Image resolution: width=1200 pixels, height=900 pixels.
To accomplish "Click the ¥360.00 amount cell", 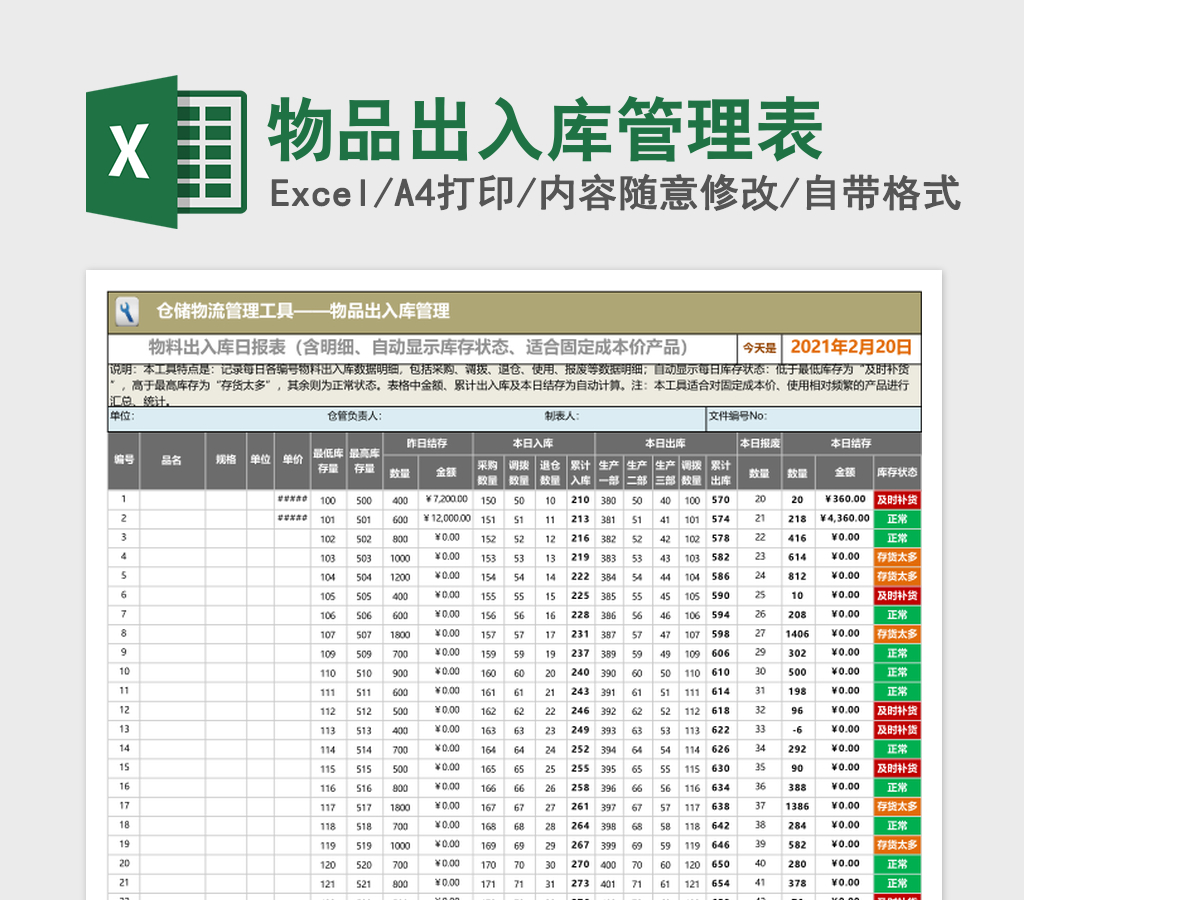I will click(844, 499).
